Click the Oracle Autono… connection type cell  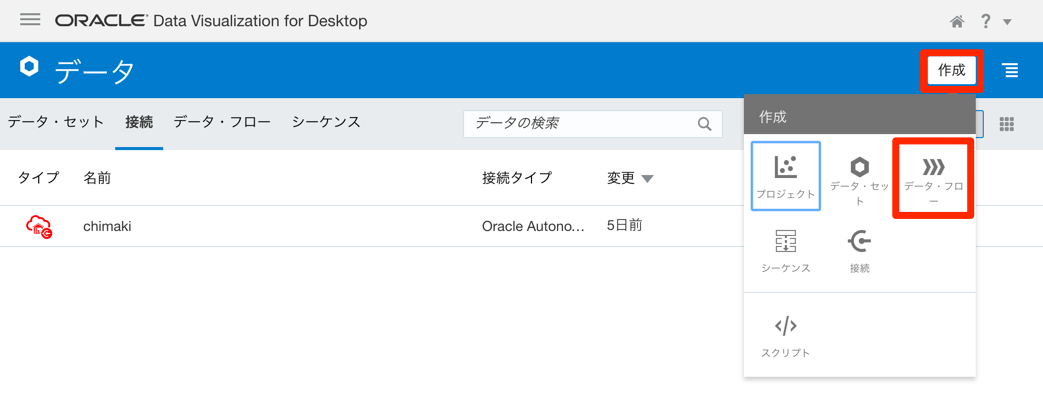point(533,226)
